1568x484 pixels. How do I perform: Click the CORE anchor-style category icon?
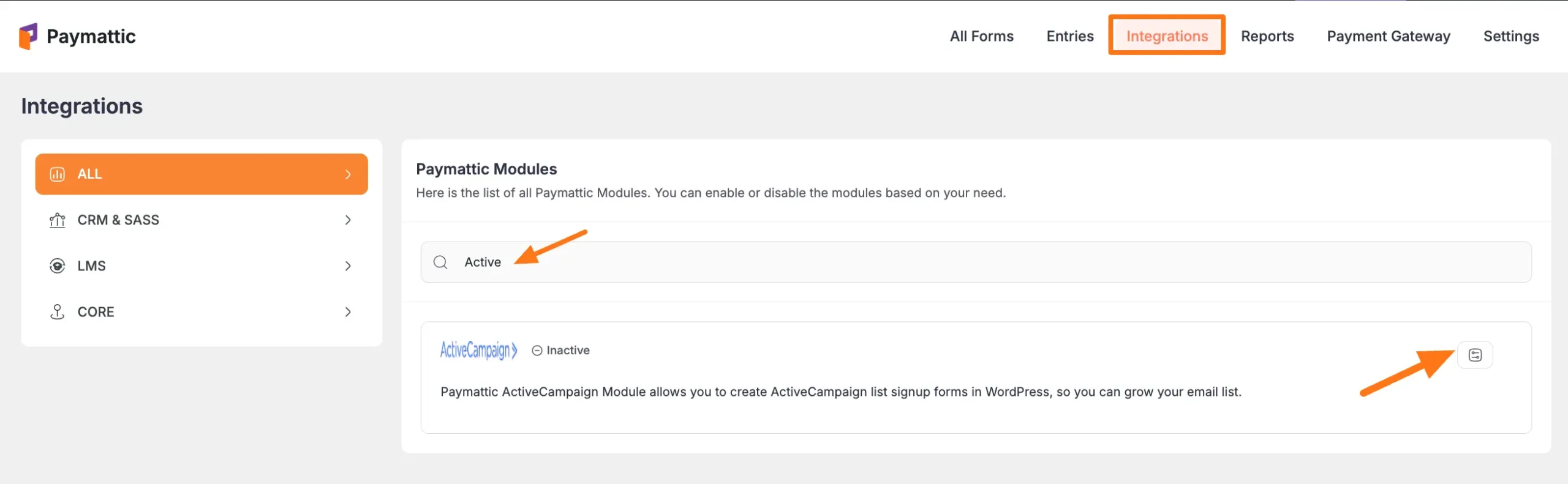(57, 311)
